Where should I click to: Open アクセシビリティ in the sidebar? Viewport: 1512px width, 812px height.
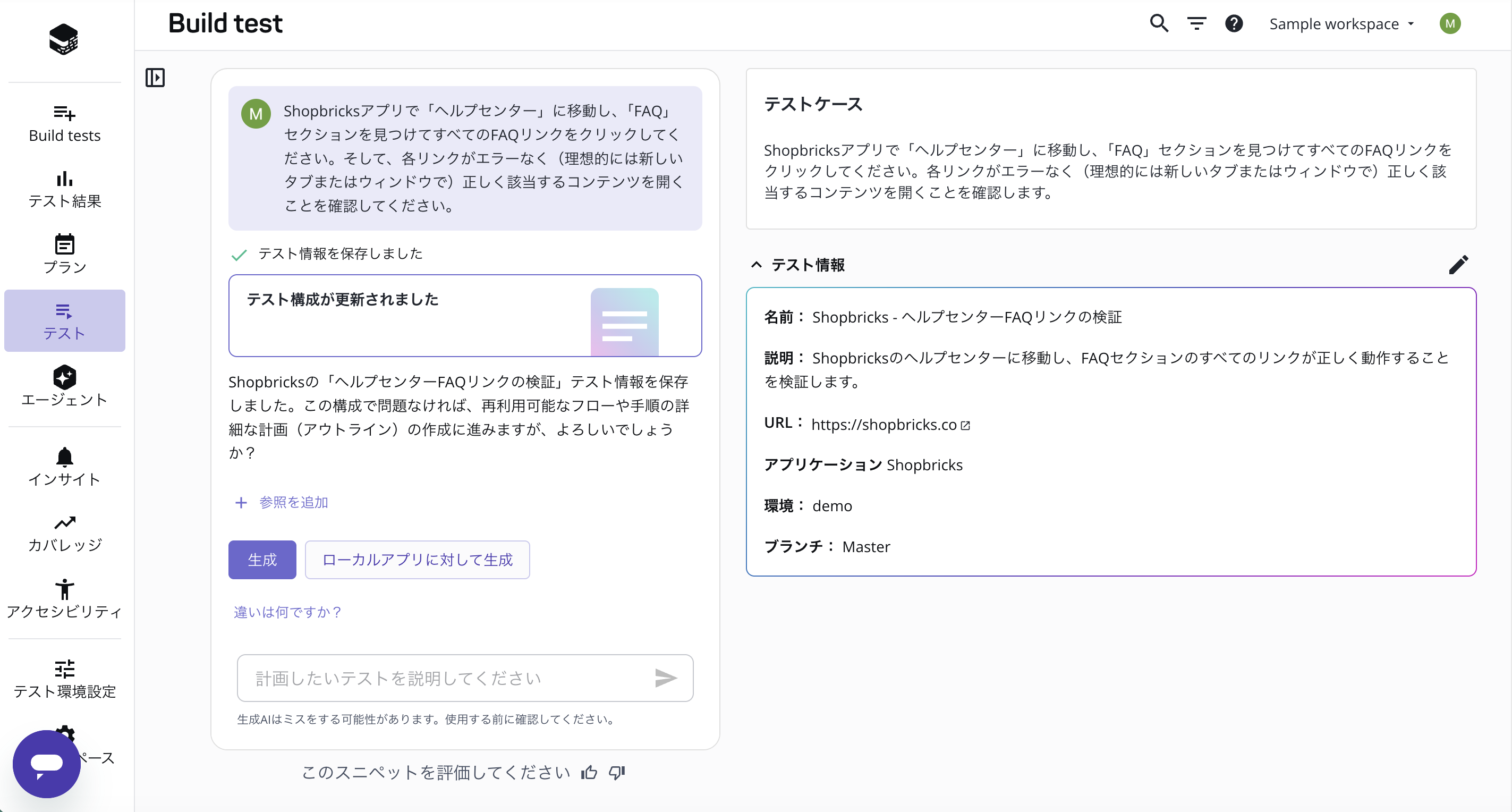click(65, 600)
